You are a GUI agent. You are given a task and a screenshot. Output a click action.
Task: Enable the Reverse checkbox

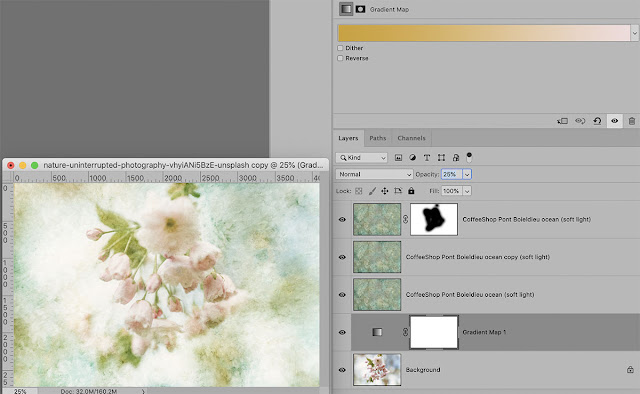(x=340, y=58)
